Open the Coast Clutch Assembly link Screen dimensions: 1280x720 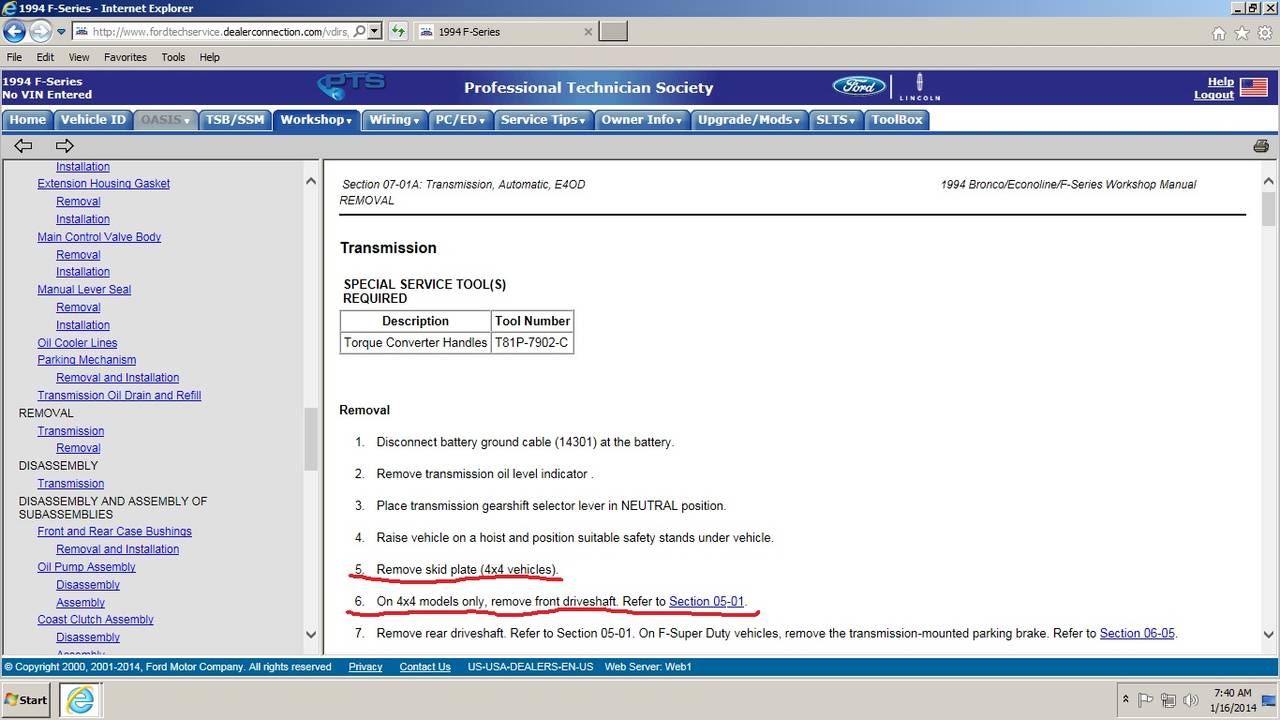(x=95, y=620)
